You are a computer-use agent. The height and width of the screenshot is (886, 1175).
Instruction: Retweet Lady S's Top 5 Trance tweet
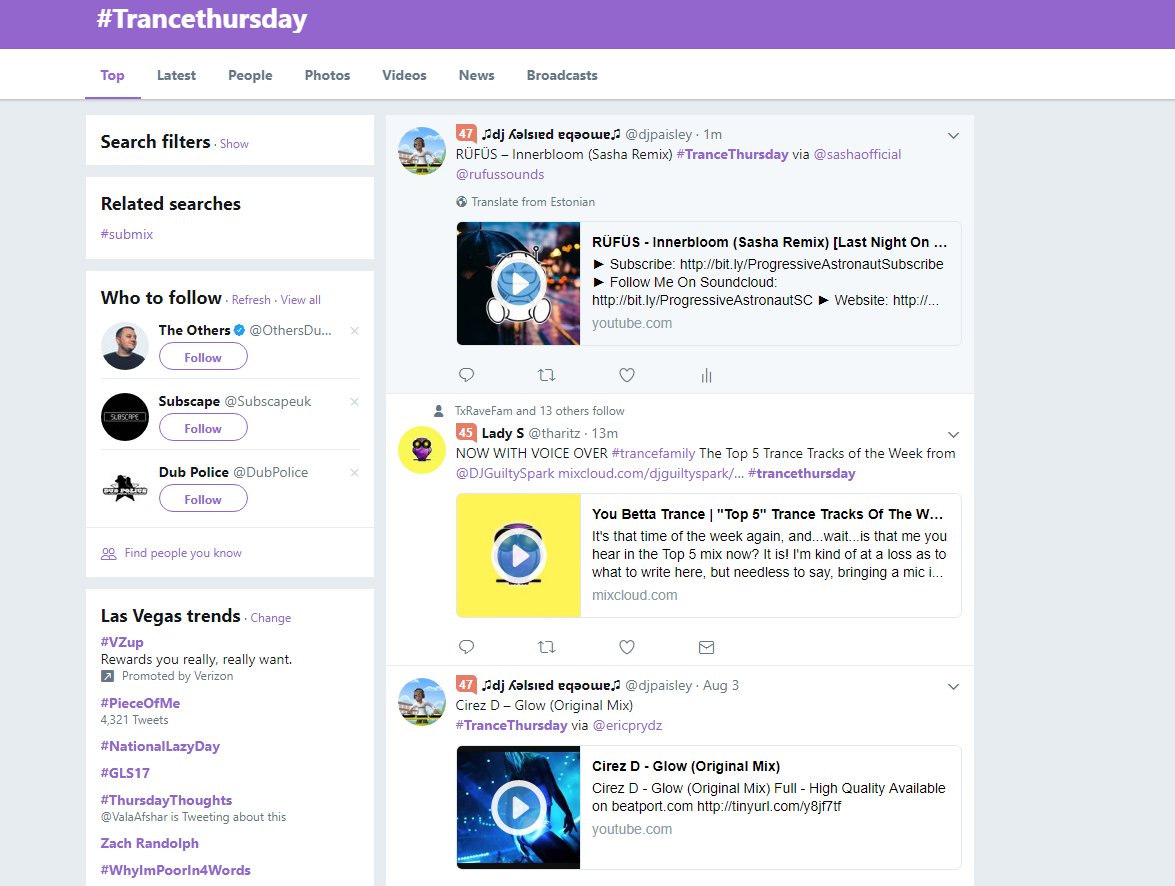546,647
